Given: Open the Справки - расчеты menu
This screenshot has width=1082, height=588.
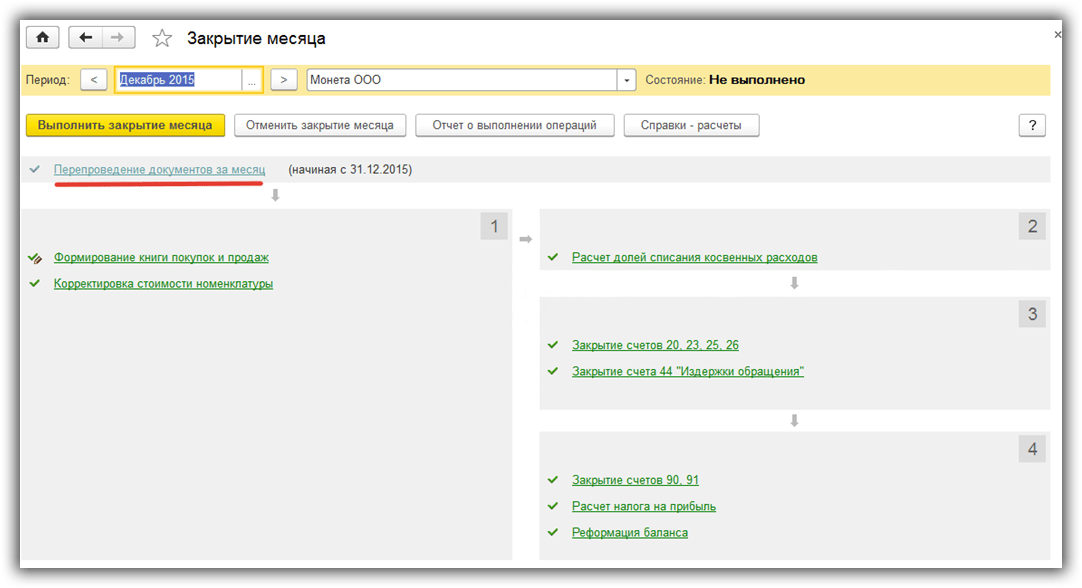Looking at the screenshot, I should (691, 125).
